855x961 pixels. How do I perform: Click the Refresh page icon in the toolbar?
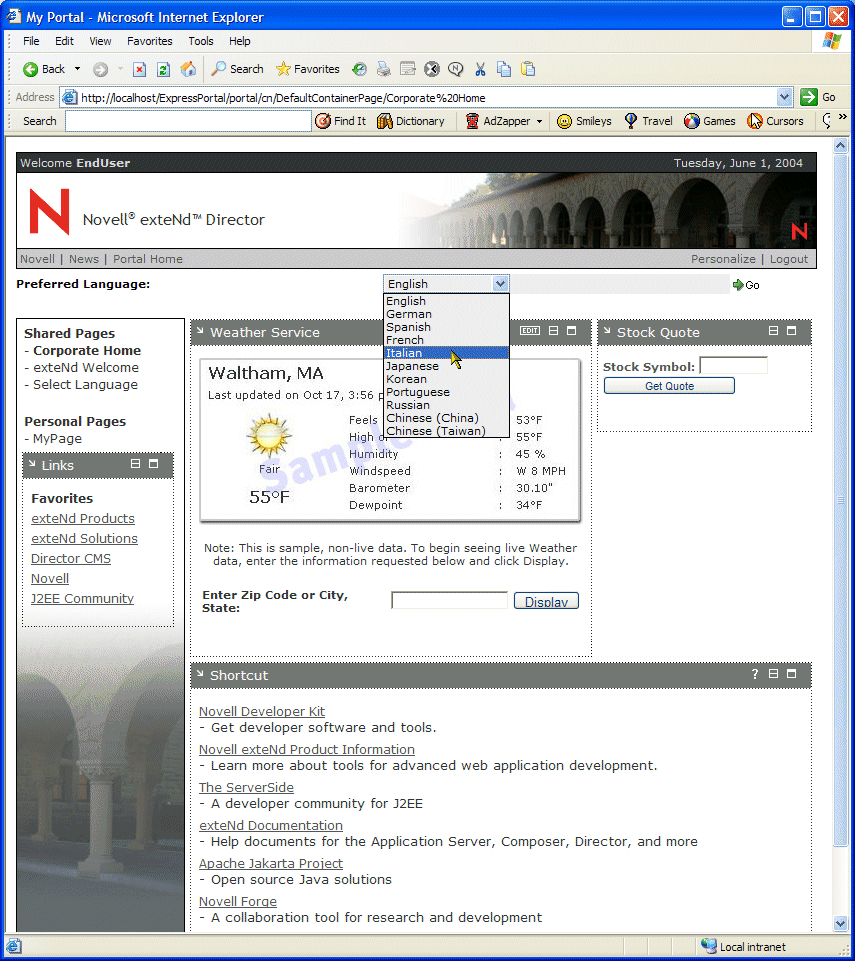[x=163, y=69]
